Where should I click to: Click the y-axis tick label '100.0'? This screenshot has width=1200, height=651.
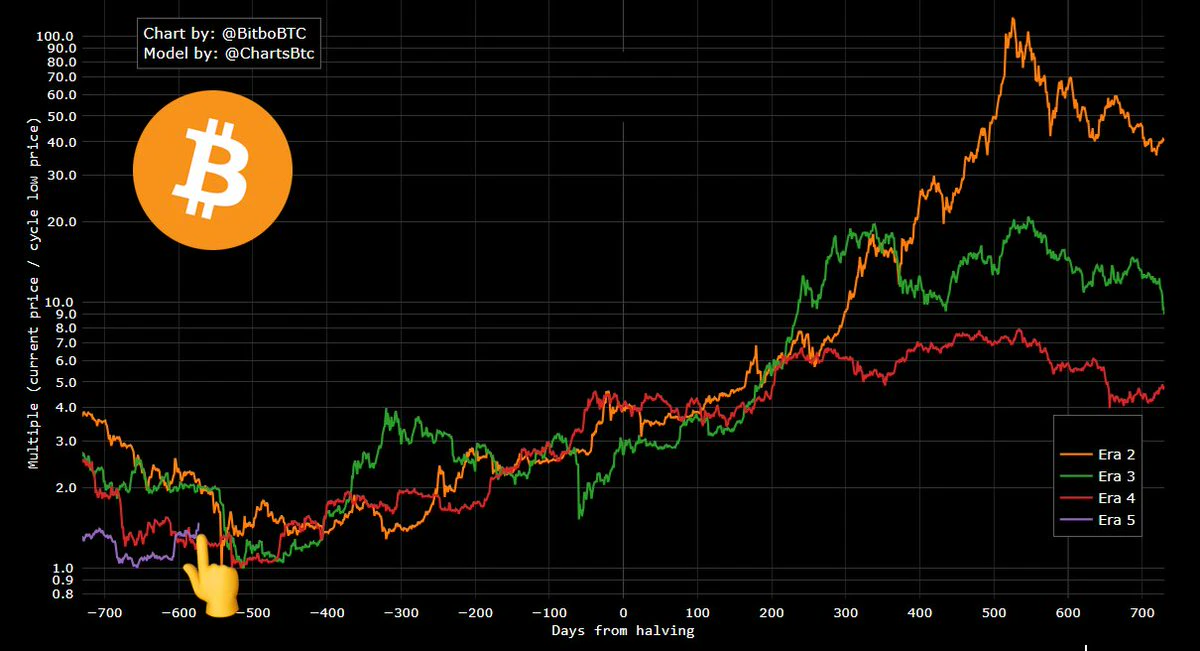[55, 37]
